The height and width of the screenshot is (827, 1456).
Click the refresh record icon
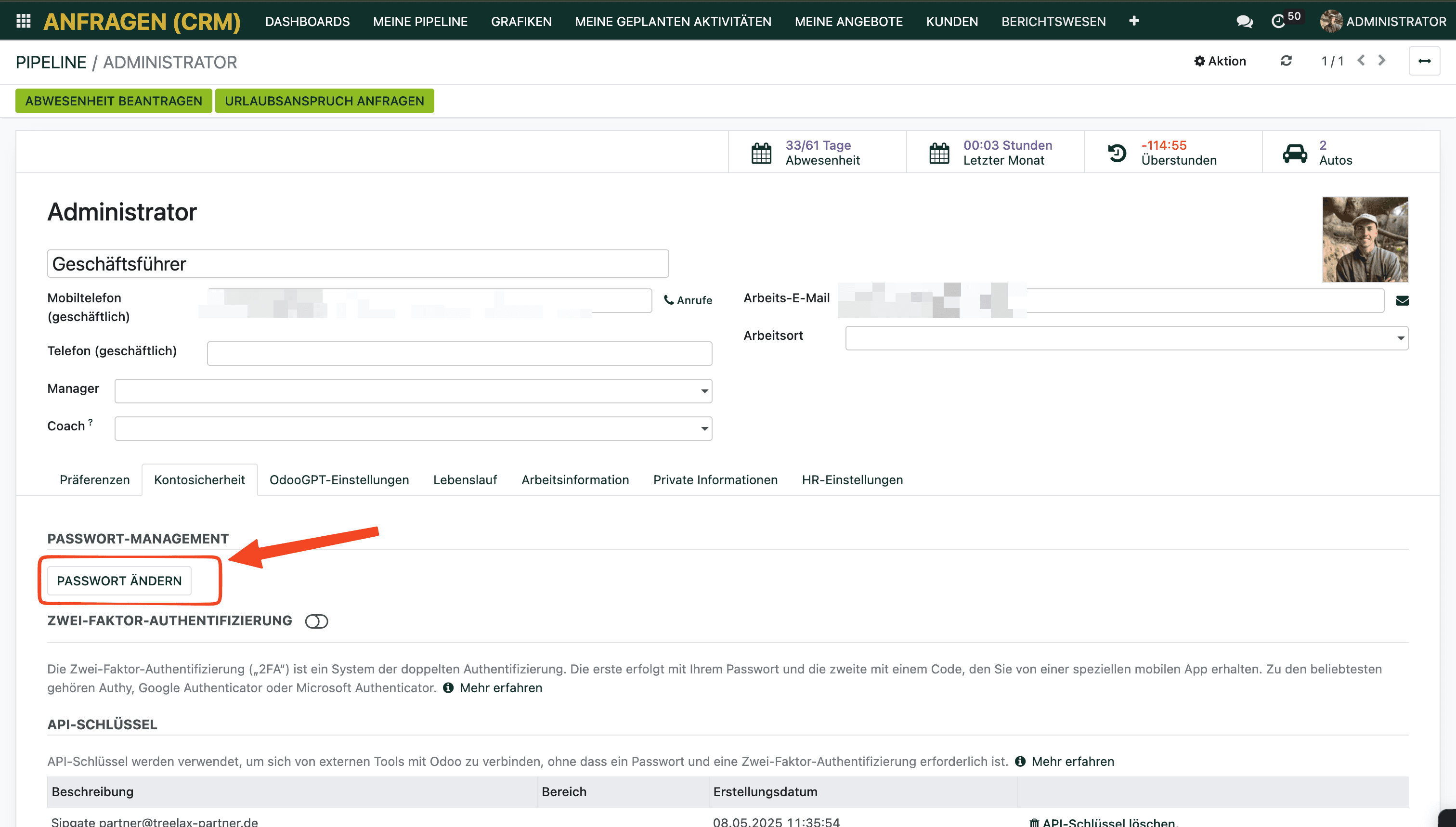pyautogui.click(x=1286, y=61)
